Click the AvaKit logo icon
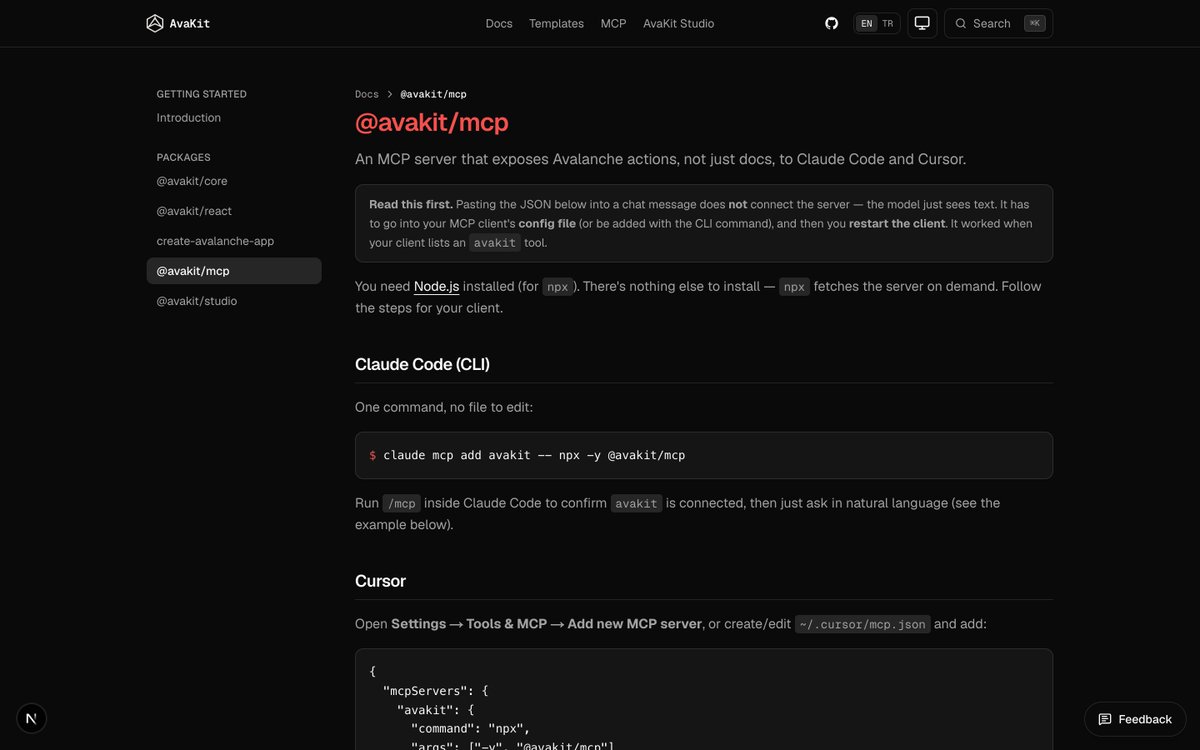1200x750 pixels. coord(155,23)
